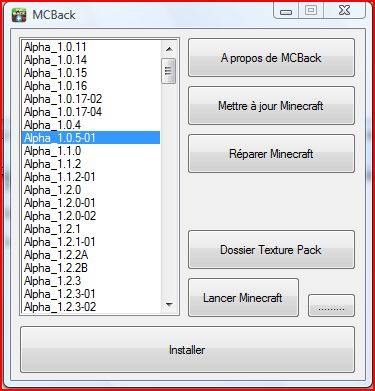Click 'Mettre à jour Minecraft' button
The image size is (375, 391).
(x=271, y=106)
